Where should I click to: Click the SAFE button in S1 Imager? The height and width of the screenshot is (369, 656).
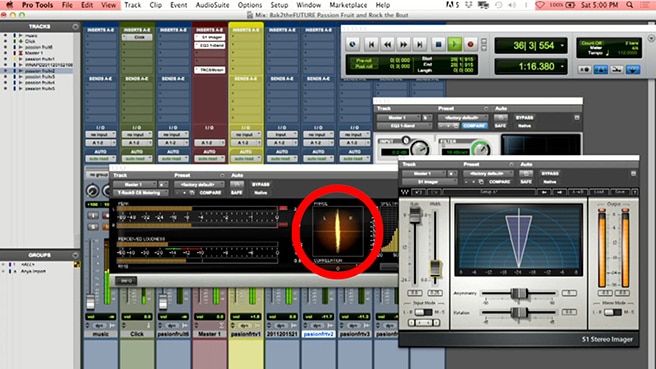tap(526, 182)
